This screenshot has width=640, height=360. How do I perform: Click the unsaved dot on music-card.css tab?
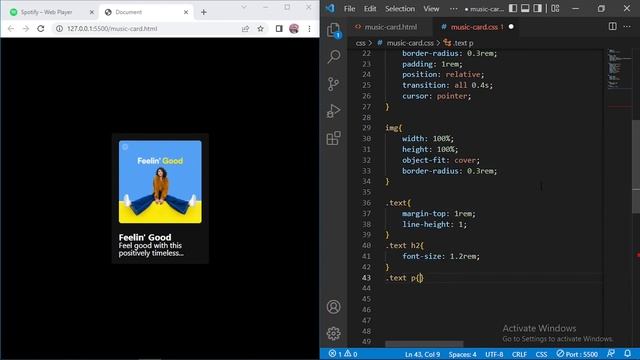511,27
